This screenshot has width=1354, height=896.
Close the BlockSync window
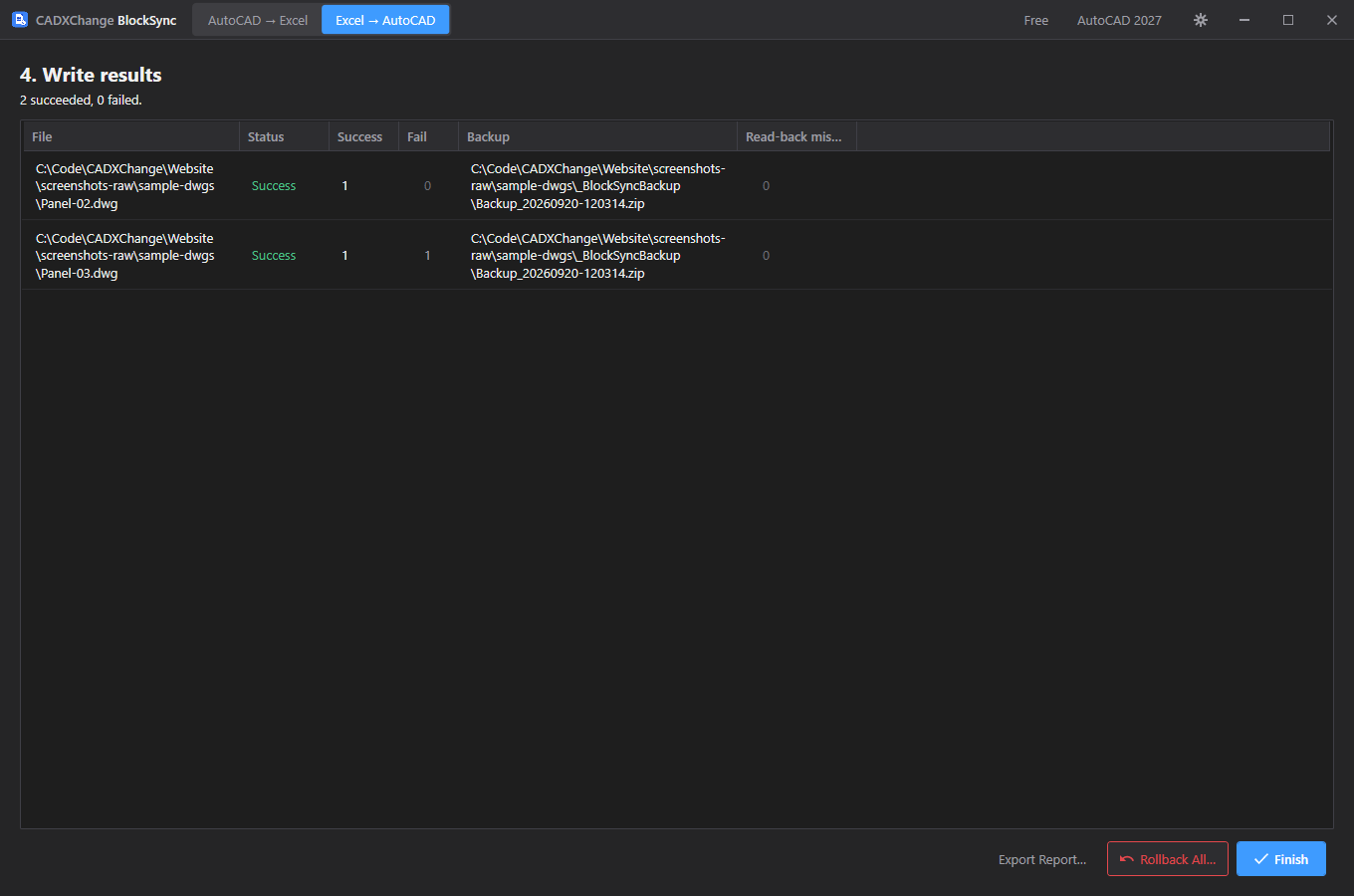tap(1332, 20)
